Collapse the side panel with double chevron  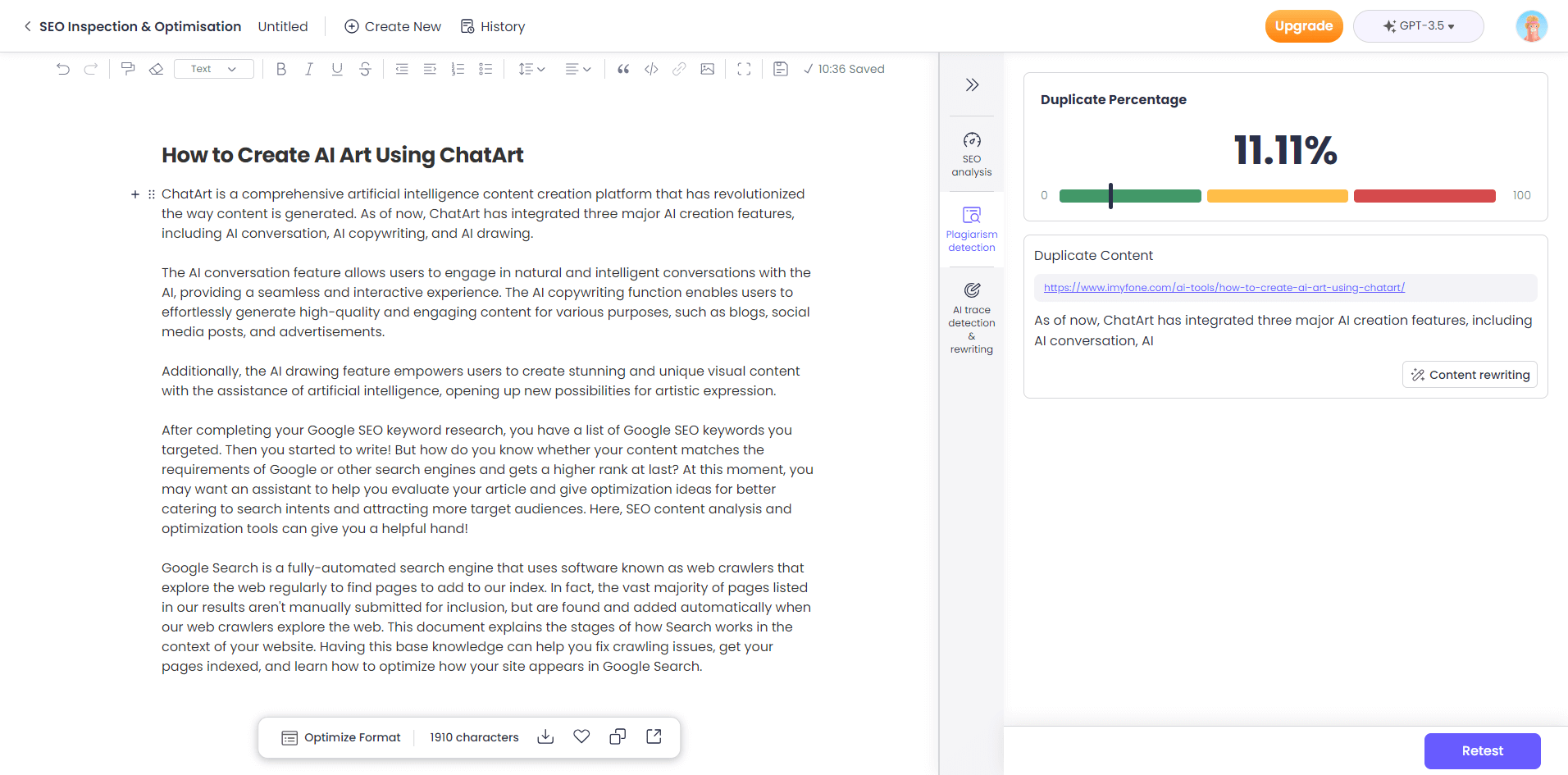point(972,84)
